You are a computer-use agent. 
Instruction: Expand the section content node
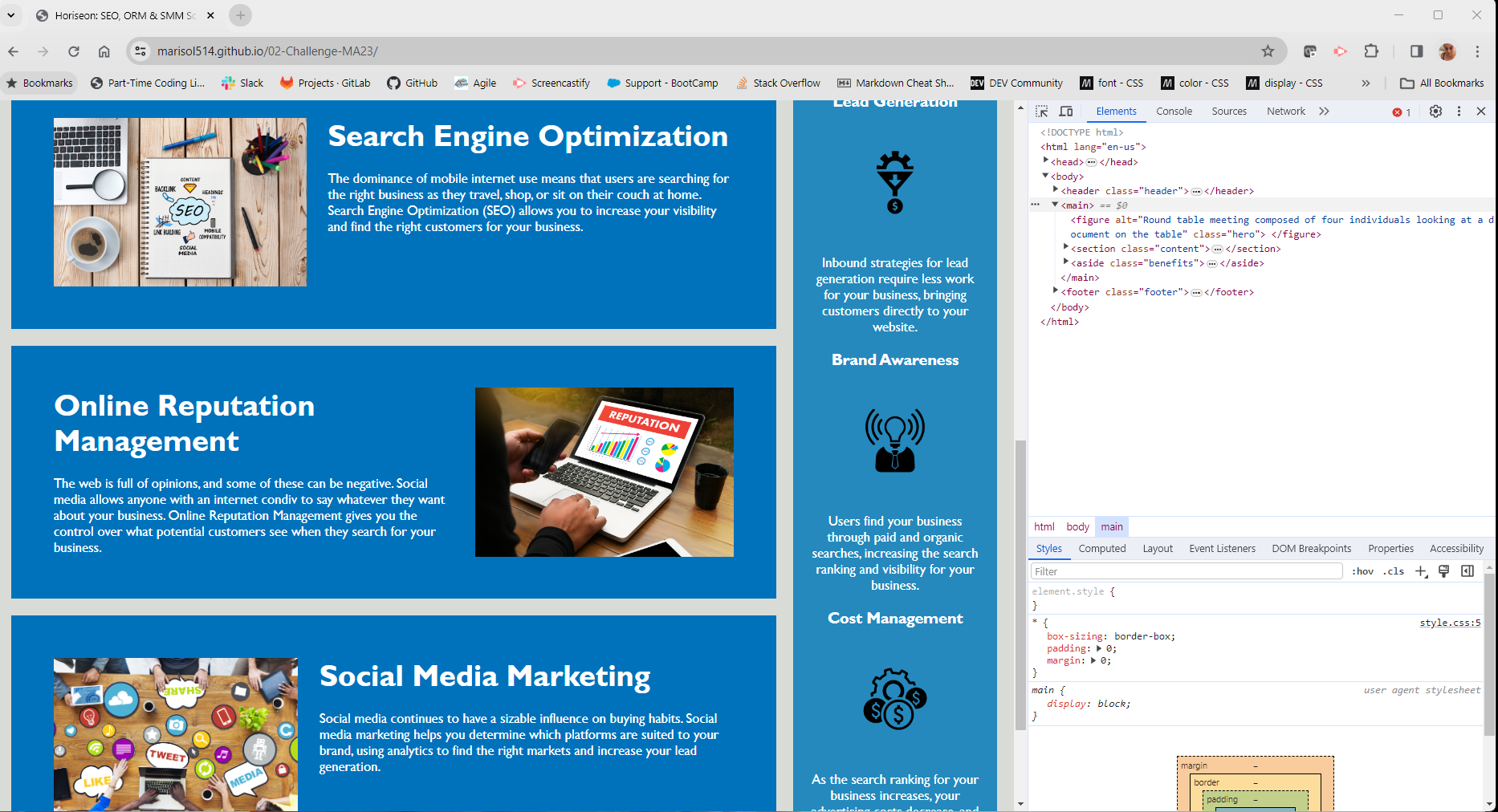click(x=1065, y=248)
